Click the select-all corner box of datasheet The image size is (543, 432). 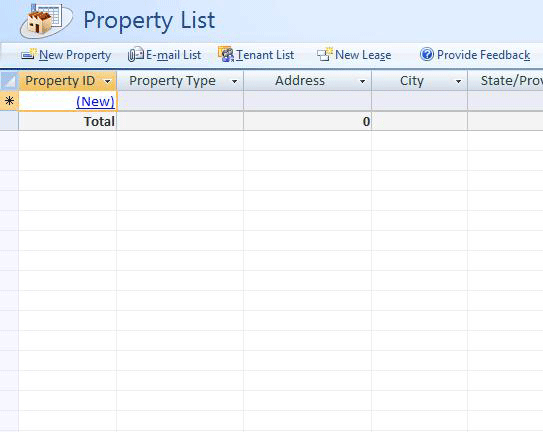[9, 81]
